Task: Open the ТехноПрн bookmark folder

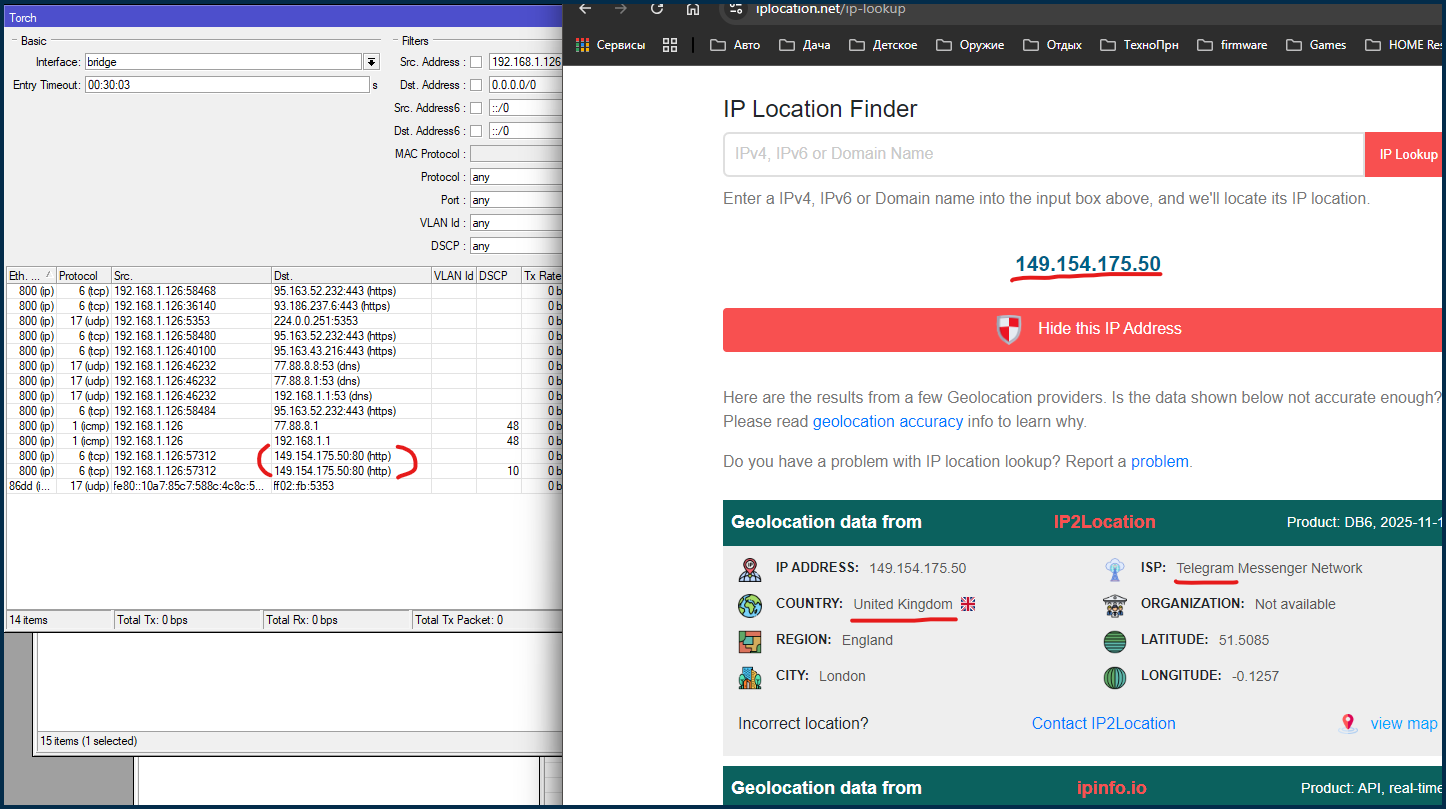Action: pyautogui.click(x=1139, y=45)
